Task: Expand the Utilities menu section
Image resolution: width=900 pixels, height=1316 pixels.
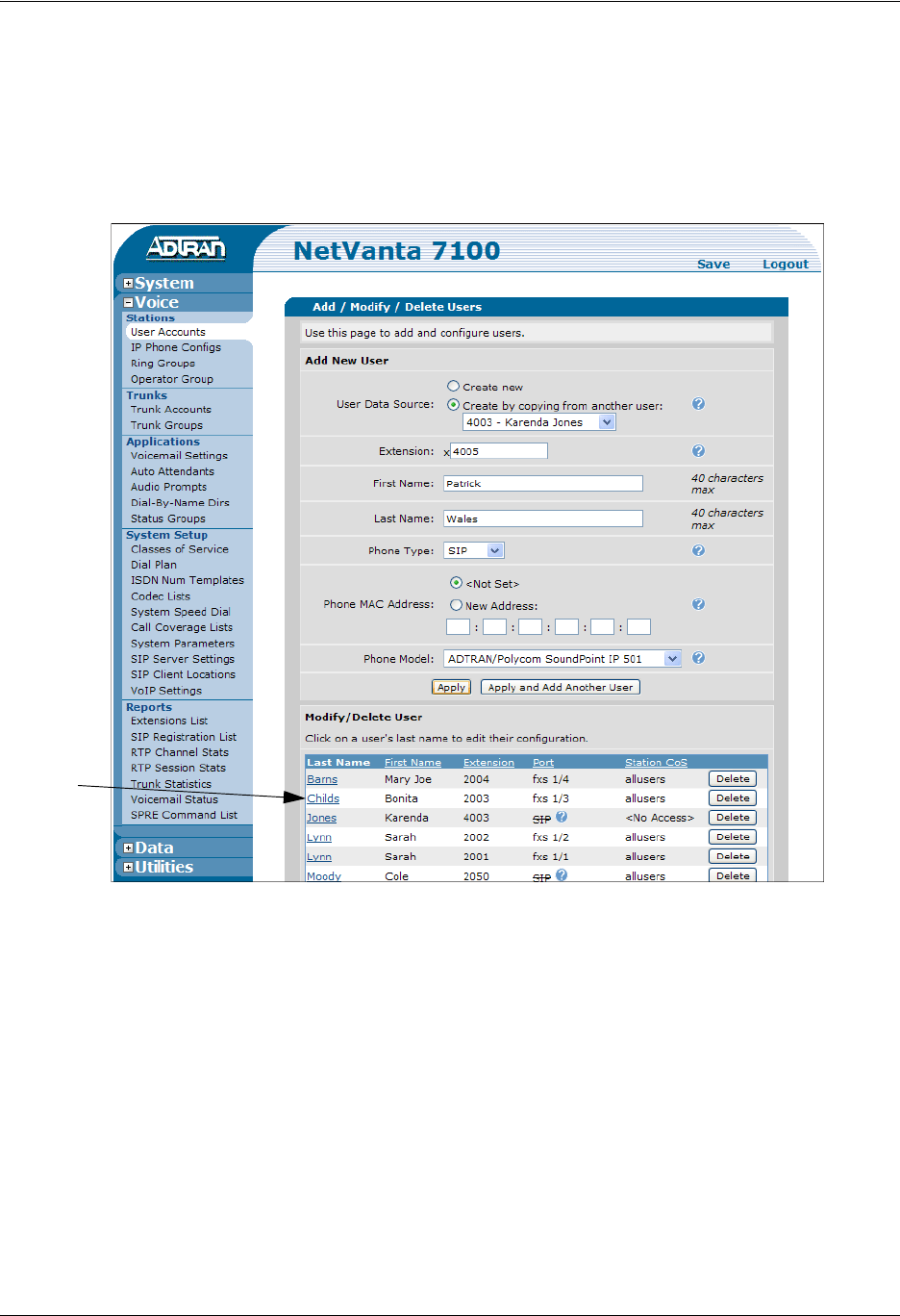Action: 129,868
